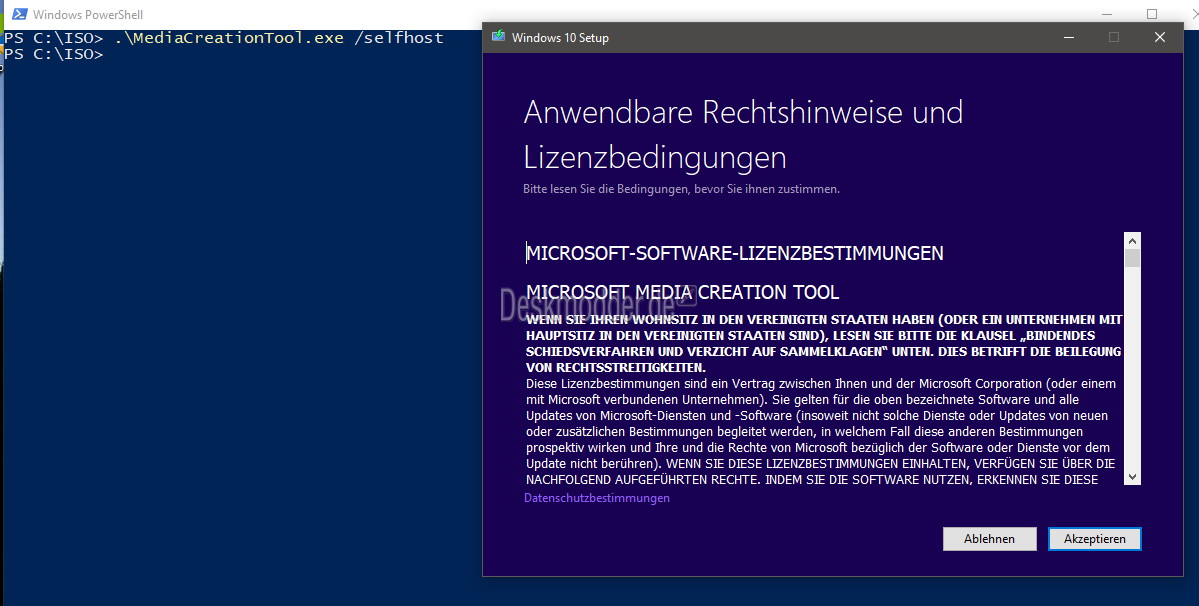This screenshot has width=1199, height=606.
Task: Maximize the Windows PowerShell window
Action: 1152,14
